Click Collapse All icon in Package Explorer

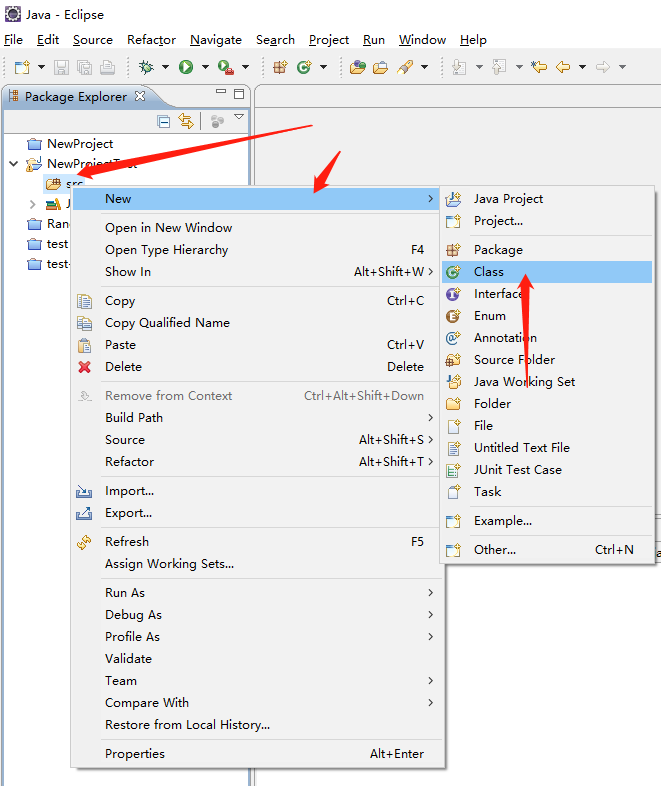click(x=164, y=121)
